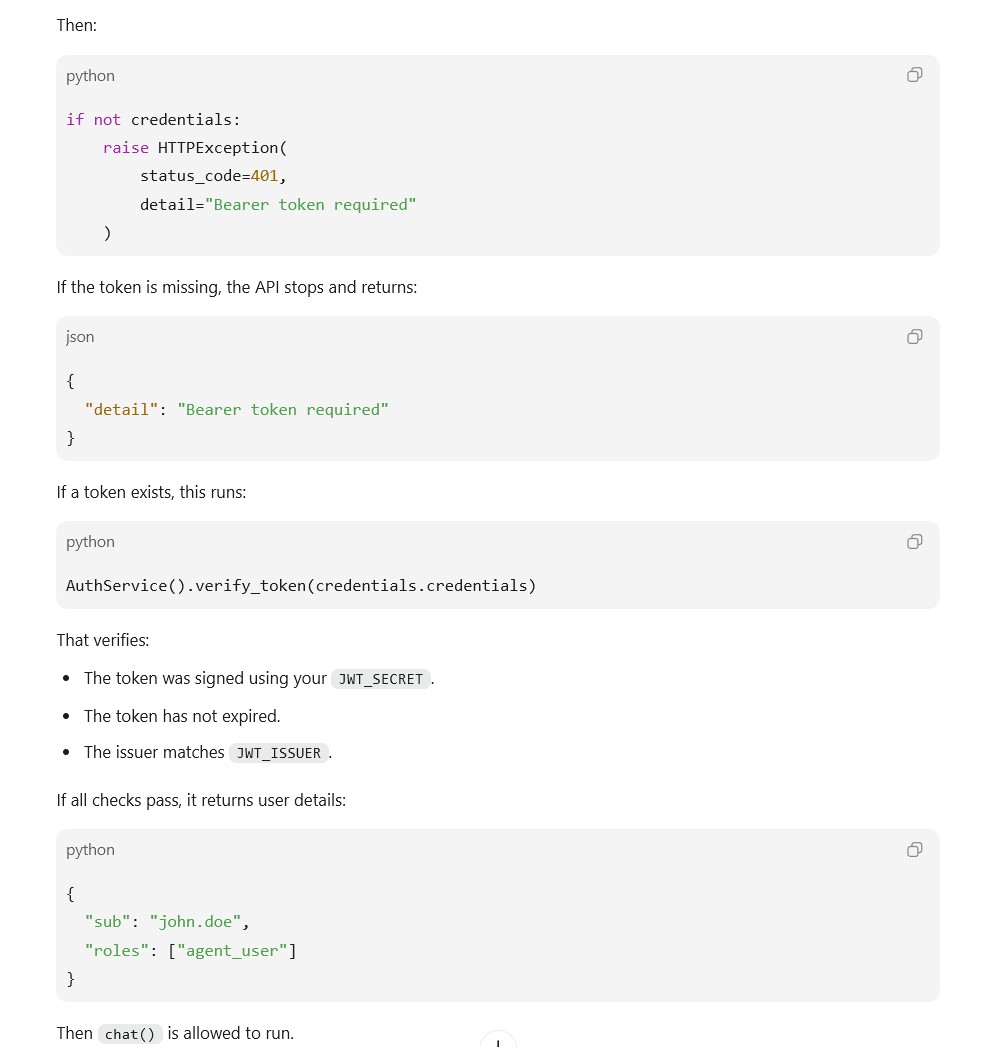Viewport: 988px width, 1047px height.
Task: Click the chat() inline code snippet
Action: [130, 1034]
